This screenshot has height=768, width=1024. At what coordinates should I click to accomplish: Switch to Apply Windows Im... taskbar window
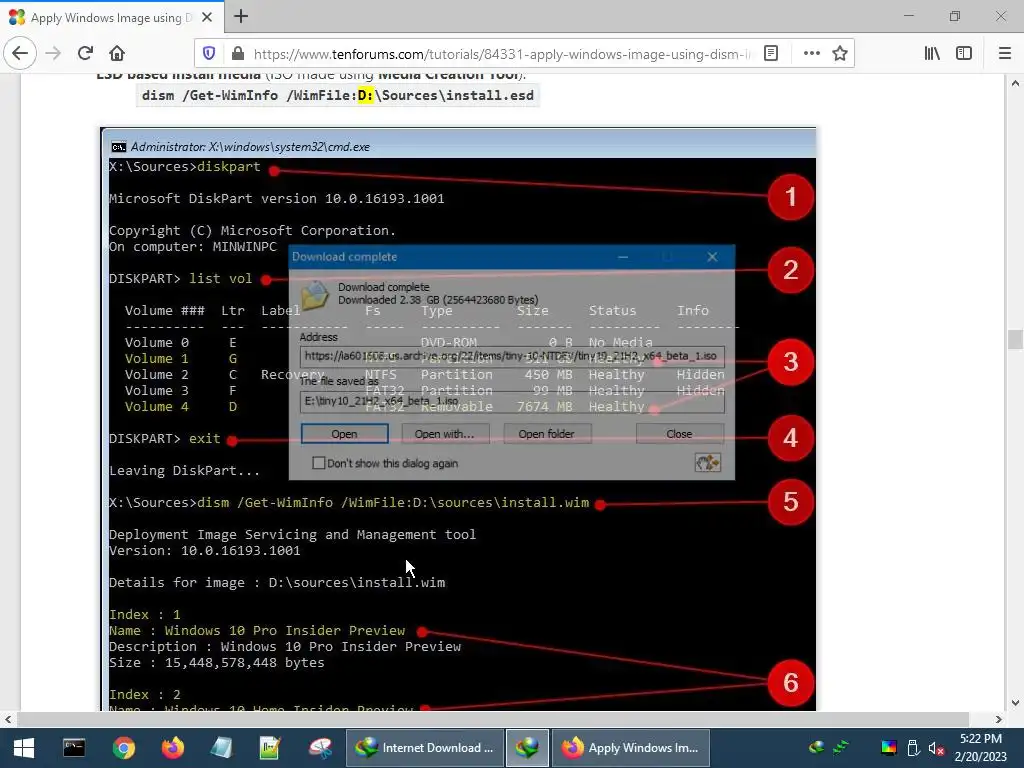coord(631,748)
